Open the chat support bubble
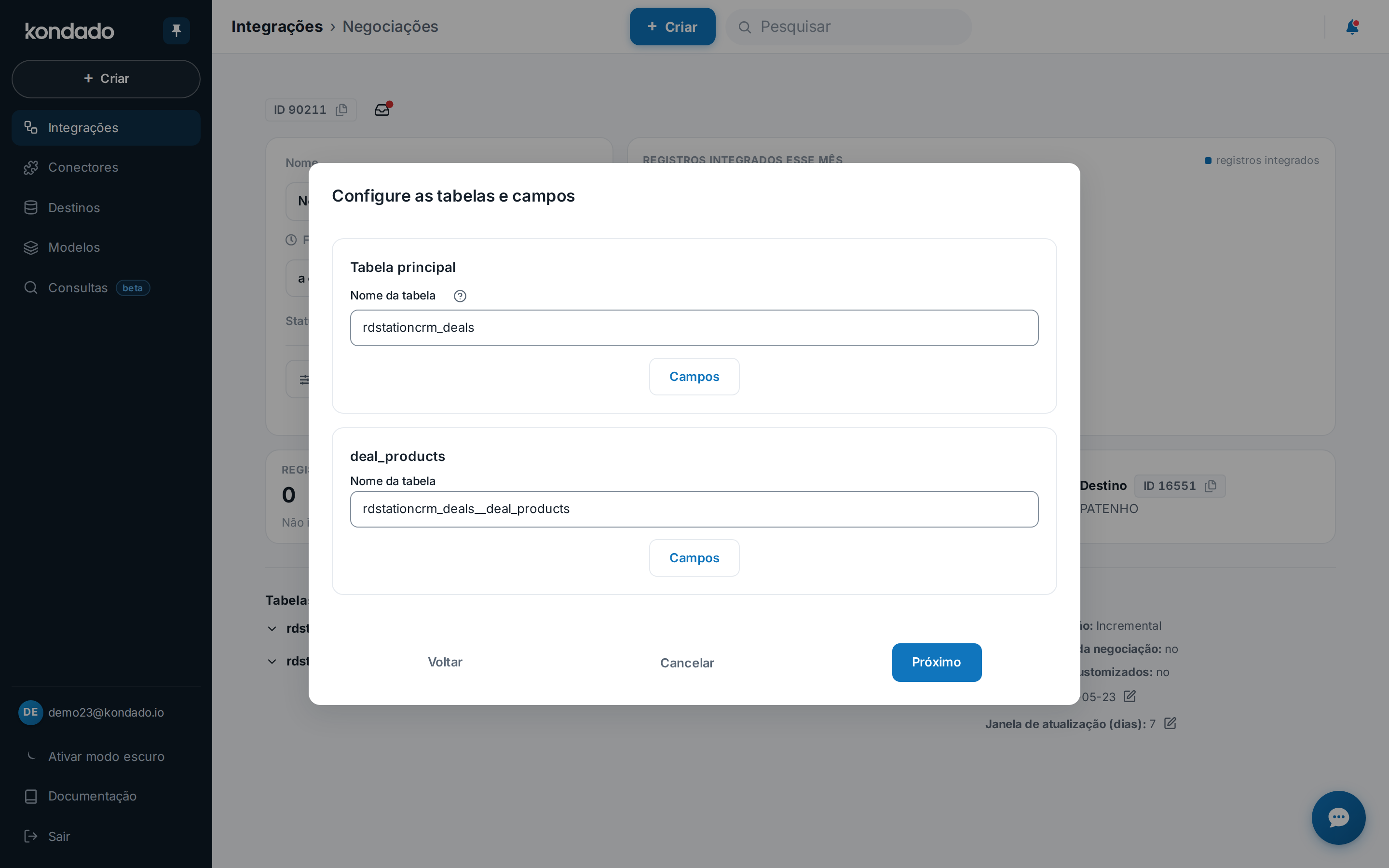The image size is (1389, 868). (x=1338, y=817)
